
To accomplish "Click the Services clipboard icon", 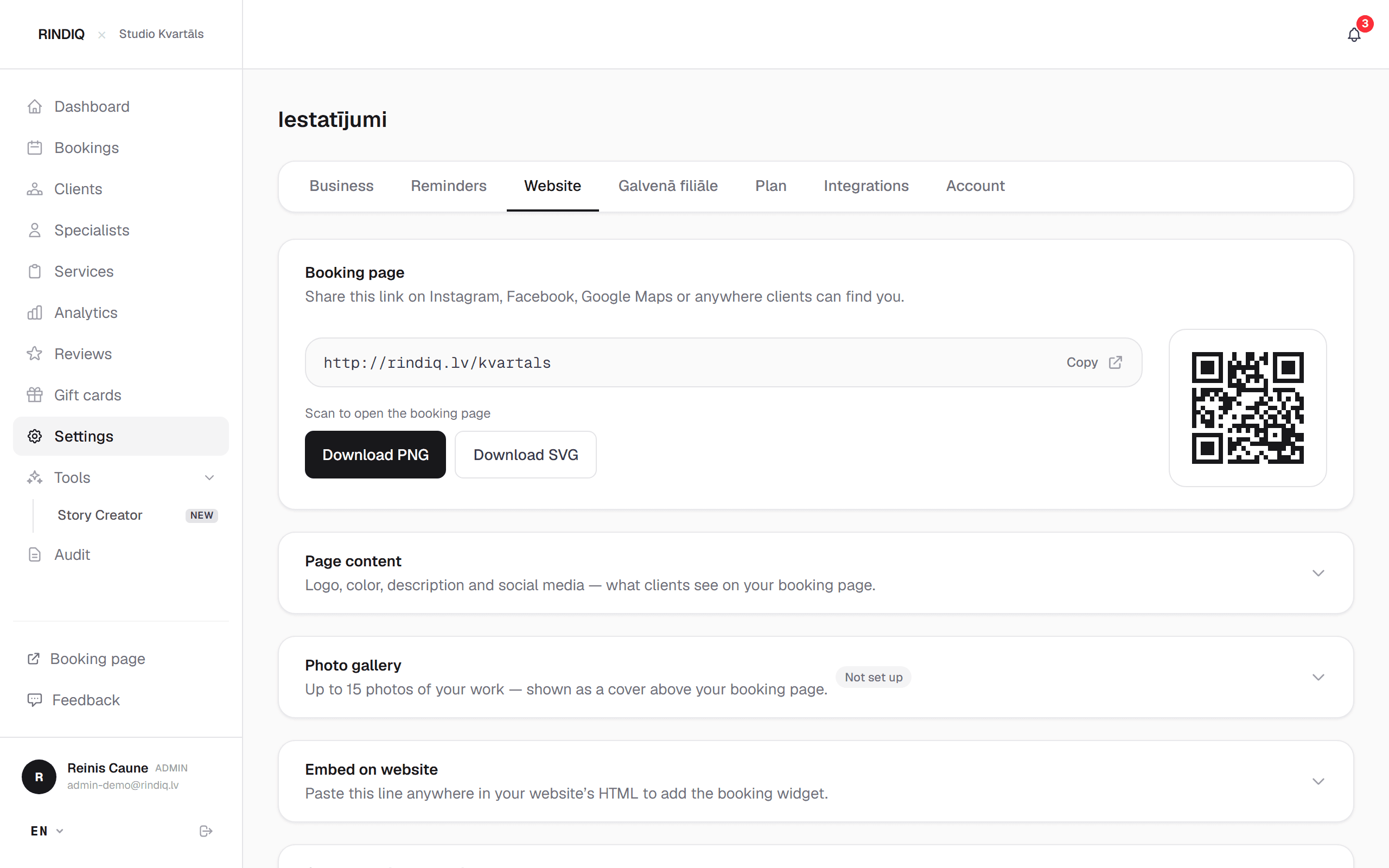I will (x=34, y=272).
